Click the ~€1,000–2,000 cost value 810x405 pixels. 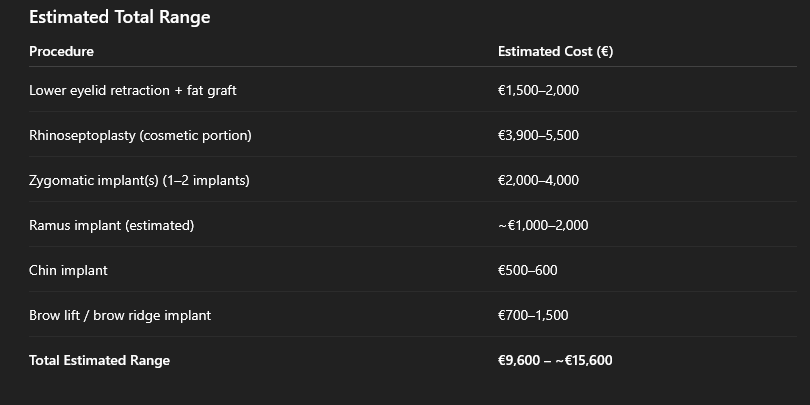pos(543,225)
